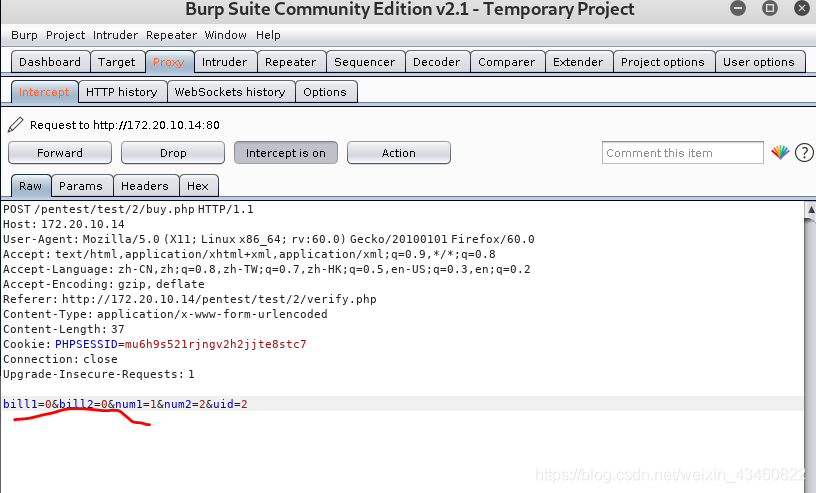The height and width of the screenshot is (493, 816).
Task: Close the Burp Suite window
Action: [802, 8]
